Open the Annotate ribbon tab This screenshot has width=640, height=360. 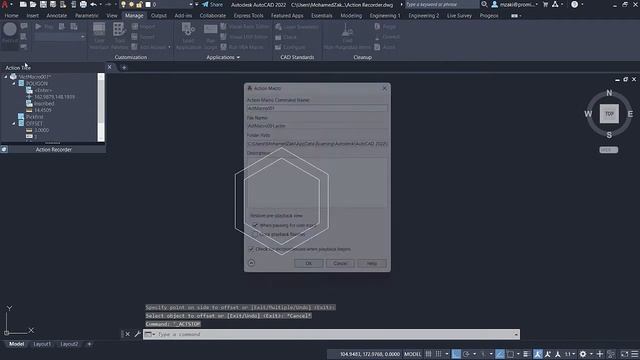point(57,16)
